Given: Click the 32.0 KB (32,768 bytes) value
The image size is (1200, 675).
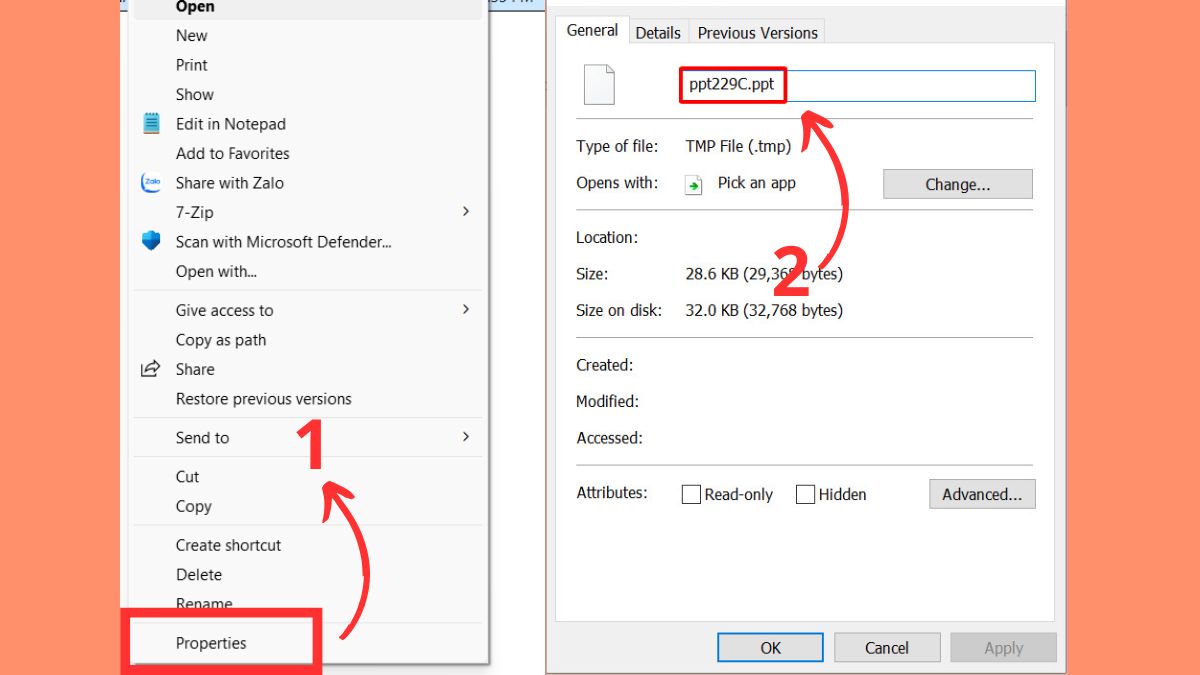Looking at the screenshot, I should [x=764, y=310].
